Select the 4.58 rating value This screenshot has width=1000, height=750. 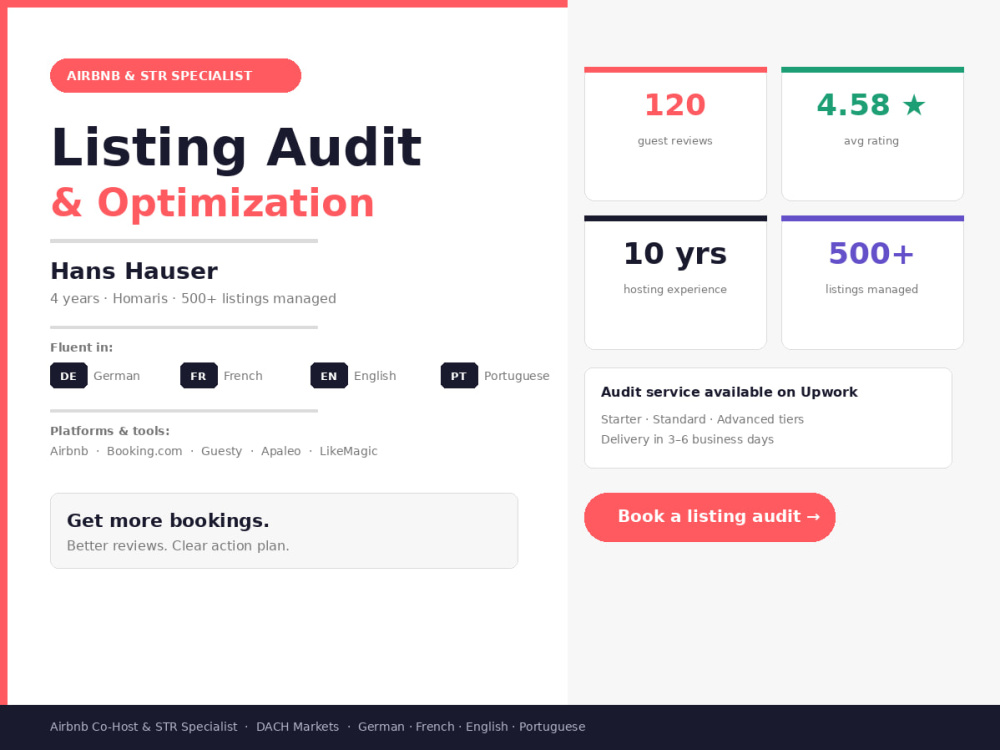coord(853,105)
